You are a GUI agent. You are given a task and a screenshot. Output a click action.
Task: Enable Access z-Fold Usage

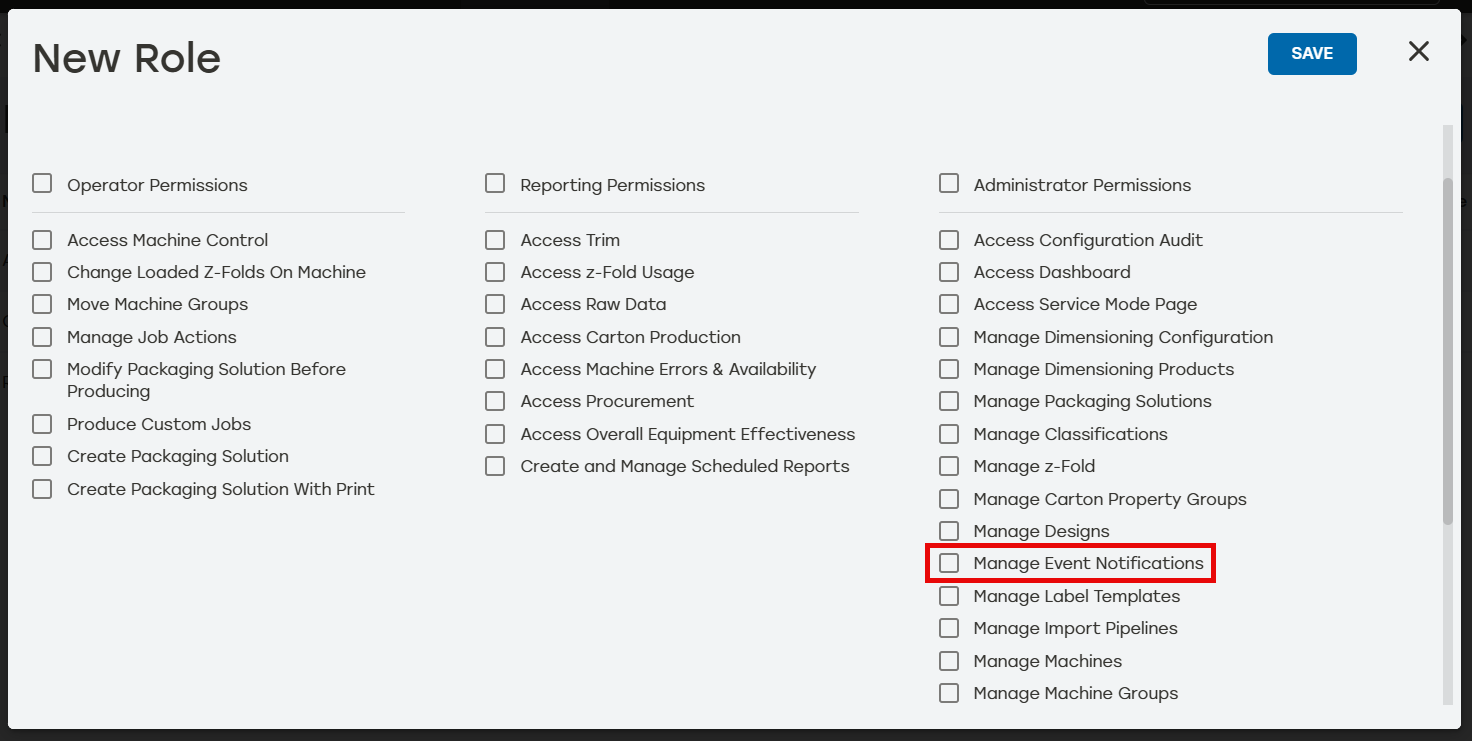coord(495,272)
